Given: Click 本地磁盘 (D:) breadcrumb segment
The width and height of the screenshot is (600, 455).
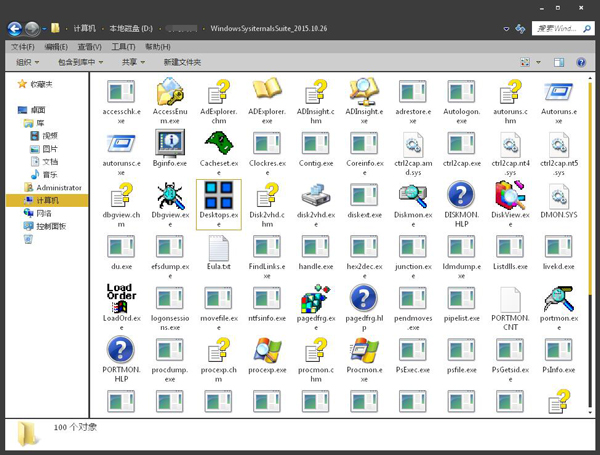Looking at the screenshot, I should 131,28.
